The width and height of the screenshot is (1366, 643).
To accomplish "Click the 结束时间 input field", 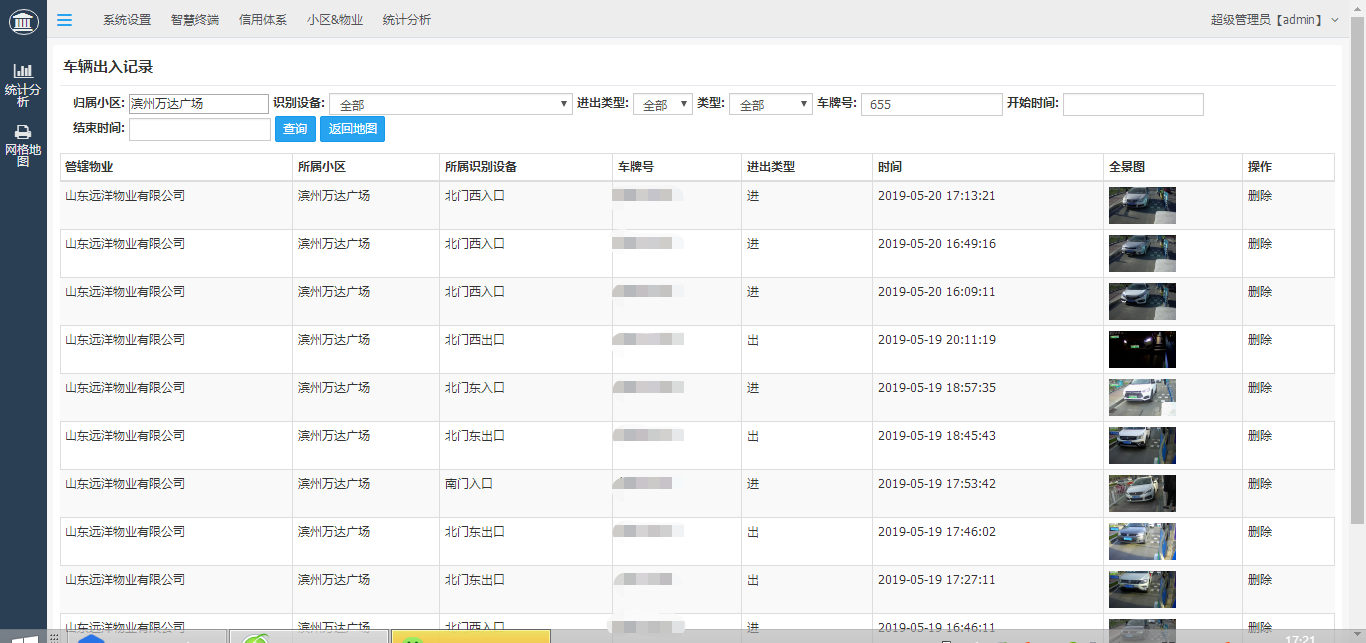I will coord(200,130).
